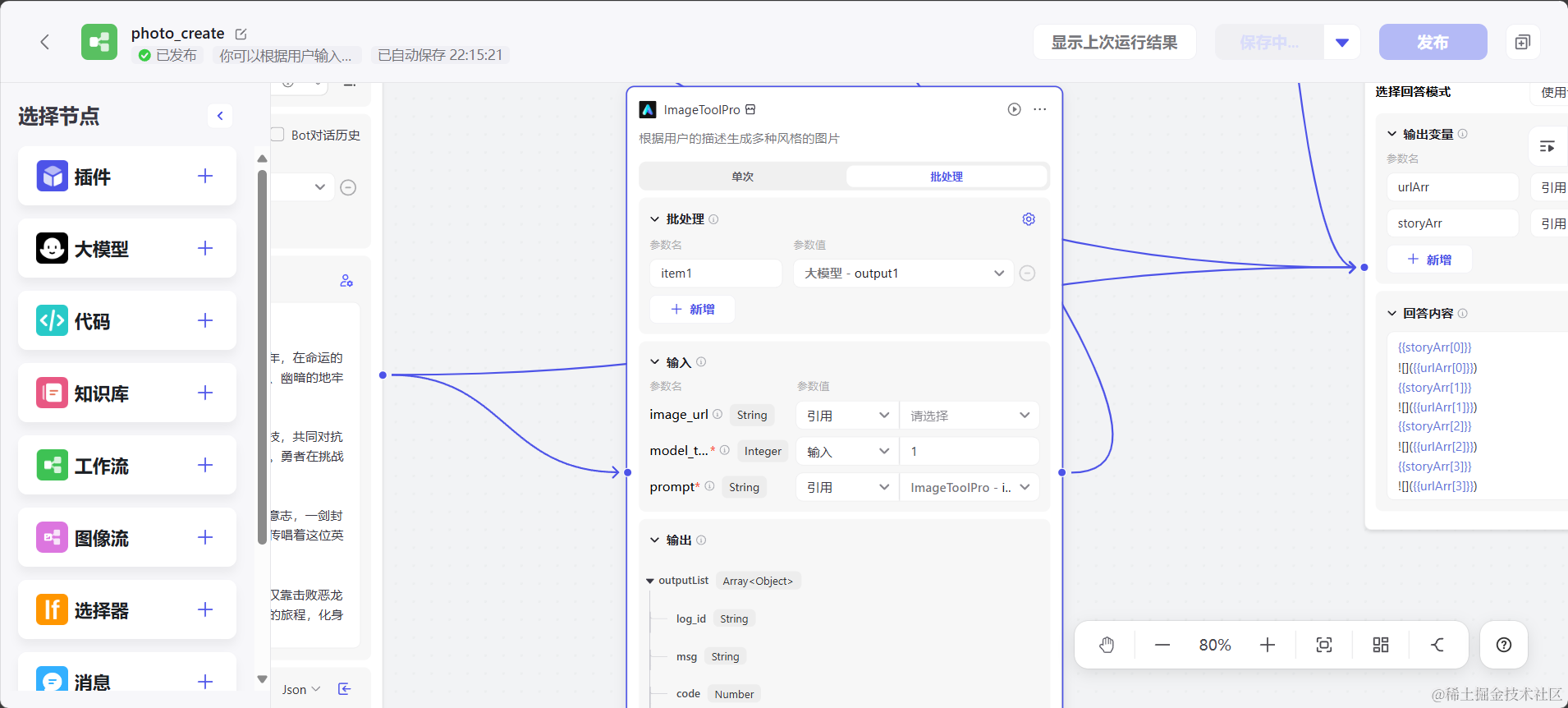Viewport: 1568px width, 708px height.
Task: Click the urlArr variable name field
Action: 1453,187
